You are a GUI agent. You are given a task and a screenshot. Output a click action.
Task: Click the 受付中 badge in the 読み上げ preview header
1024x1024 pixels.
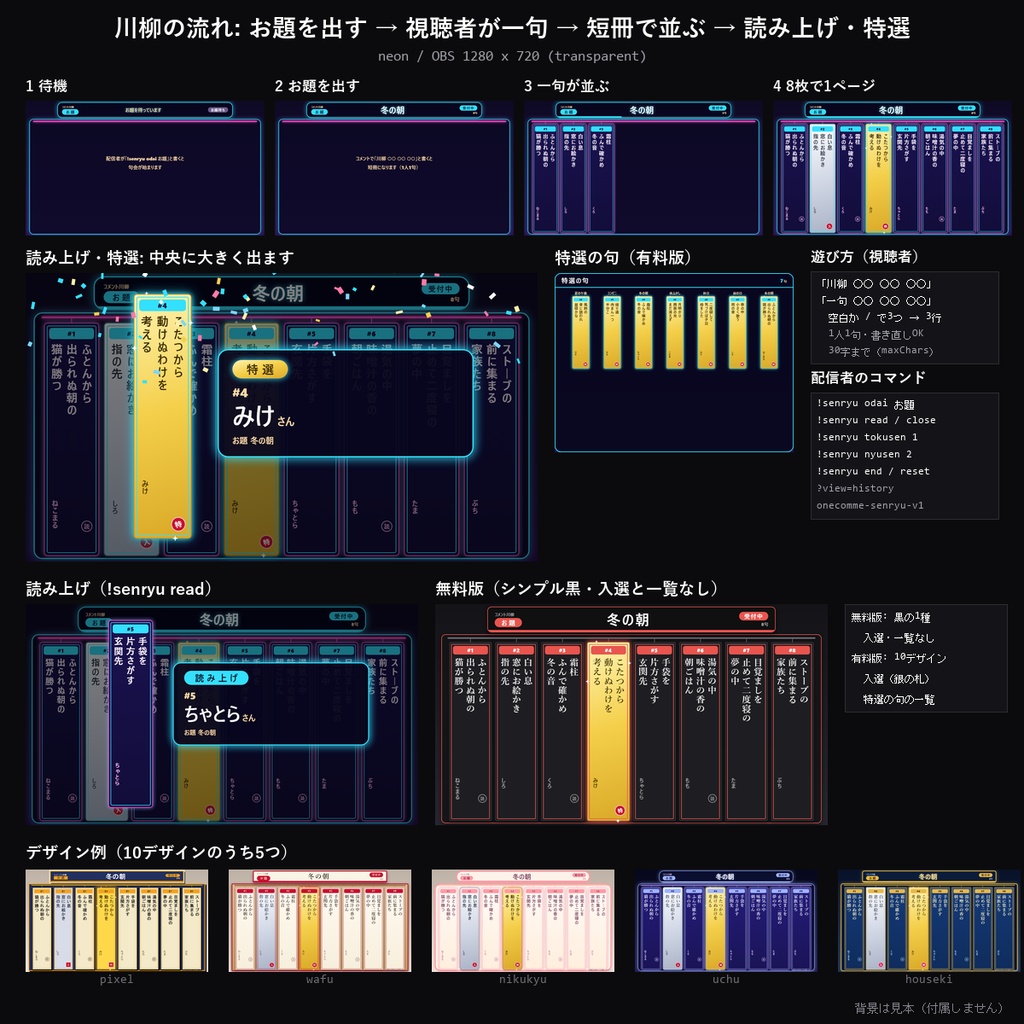point(344,616)
